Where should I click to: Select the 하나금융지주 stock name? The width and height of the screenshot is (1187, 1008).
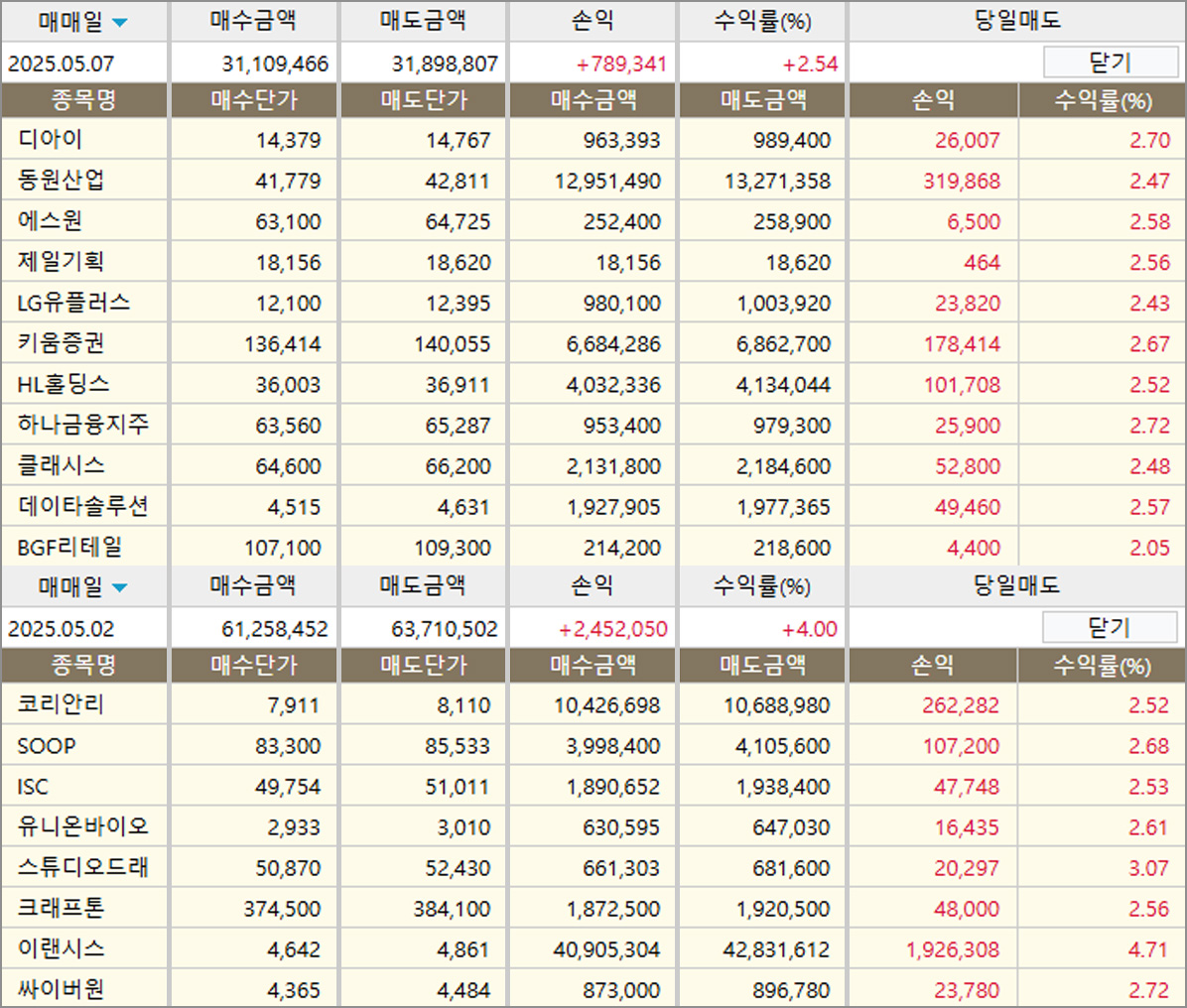(83, 425)
